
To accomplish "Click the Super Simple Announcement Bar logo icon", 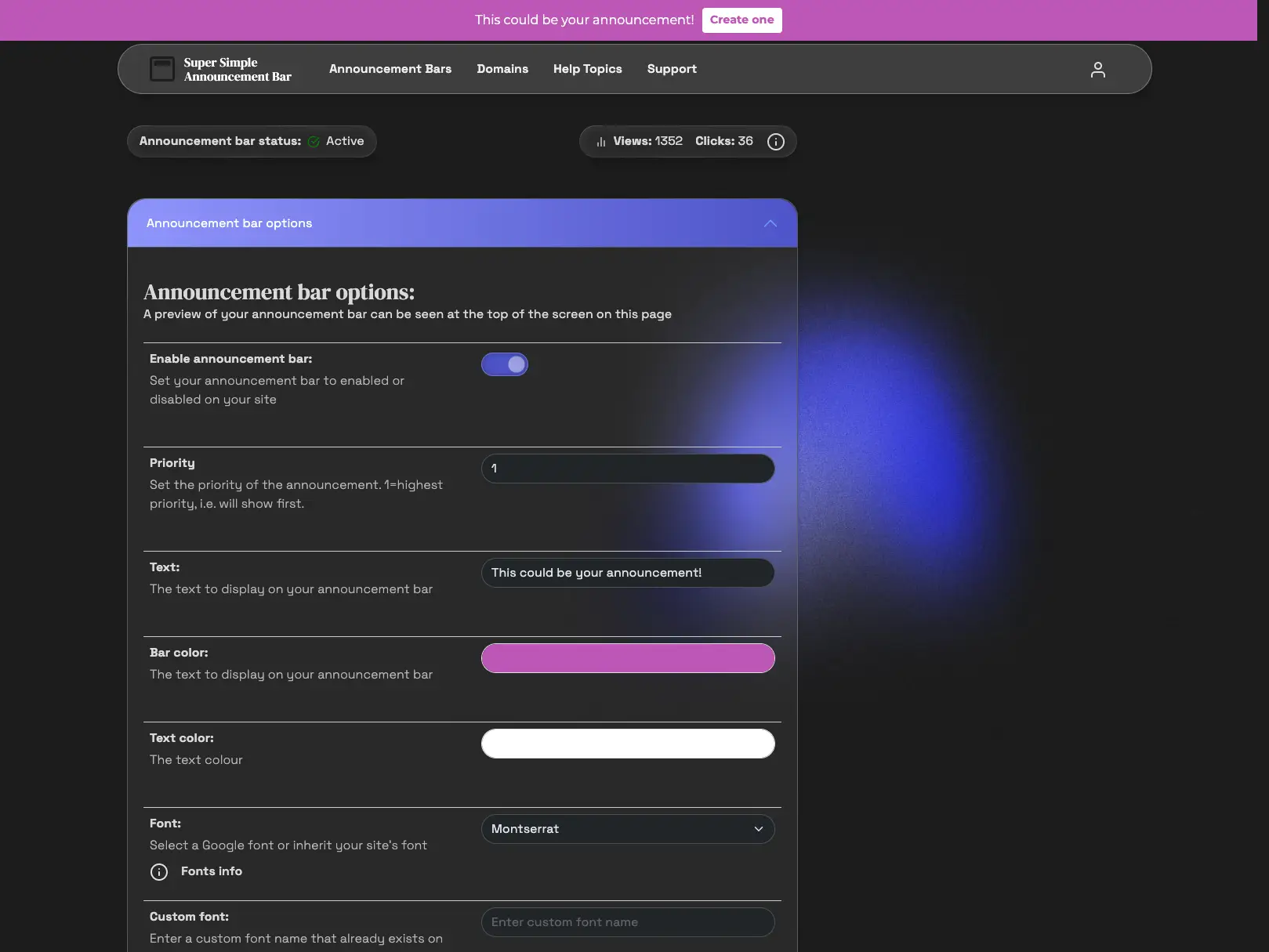I will (162, 69).
